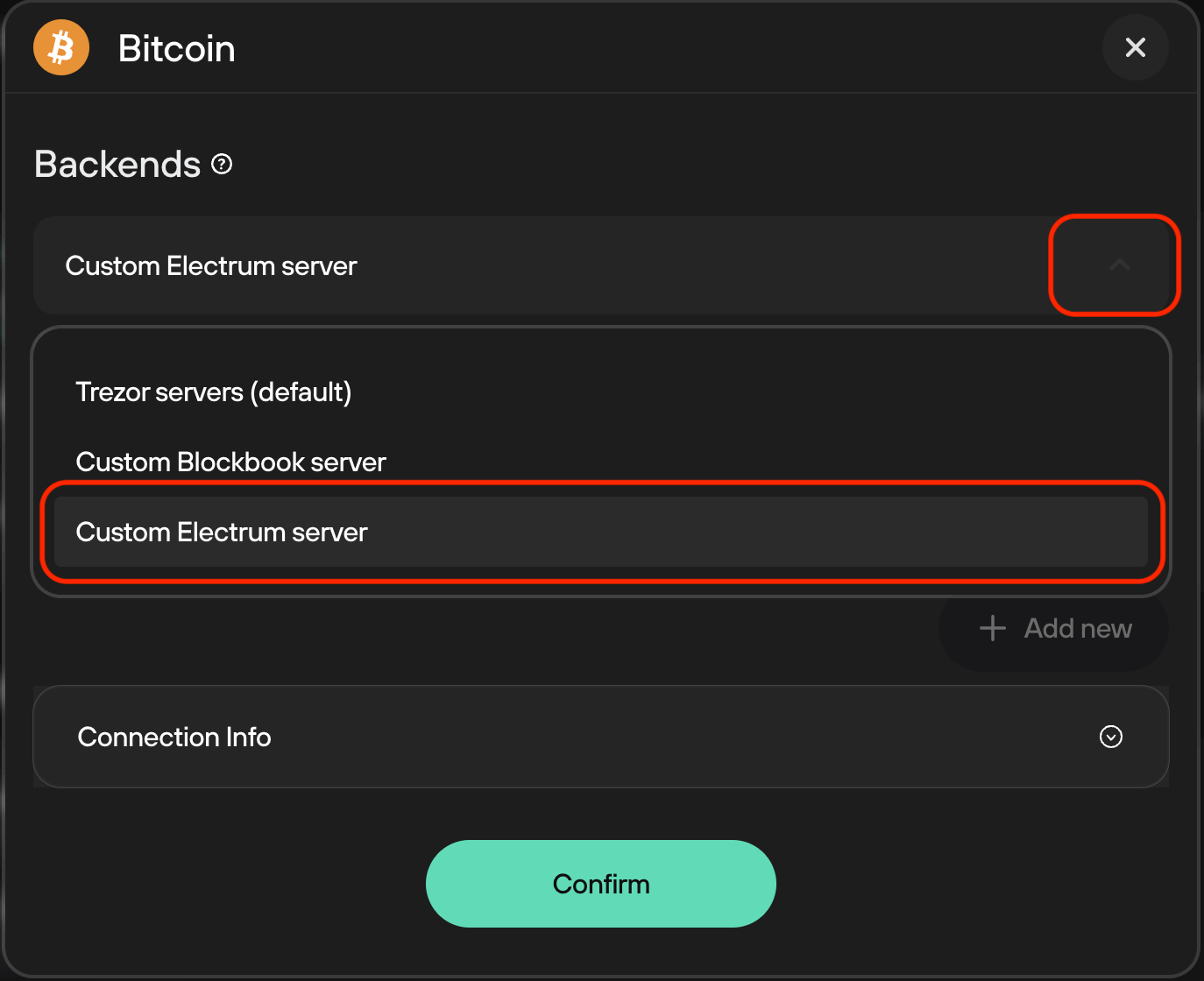Click the Backends section heading

[117, 164]
